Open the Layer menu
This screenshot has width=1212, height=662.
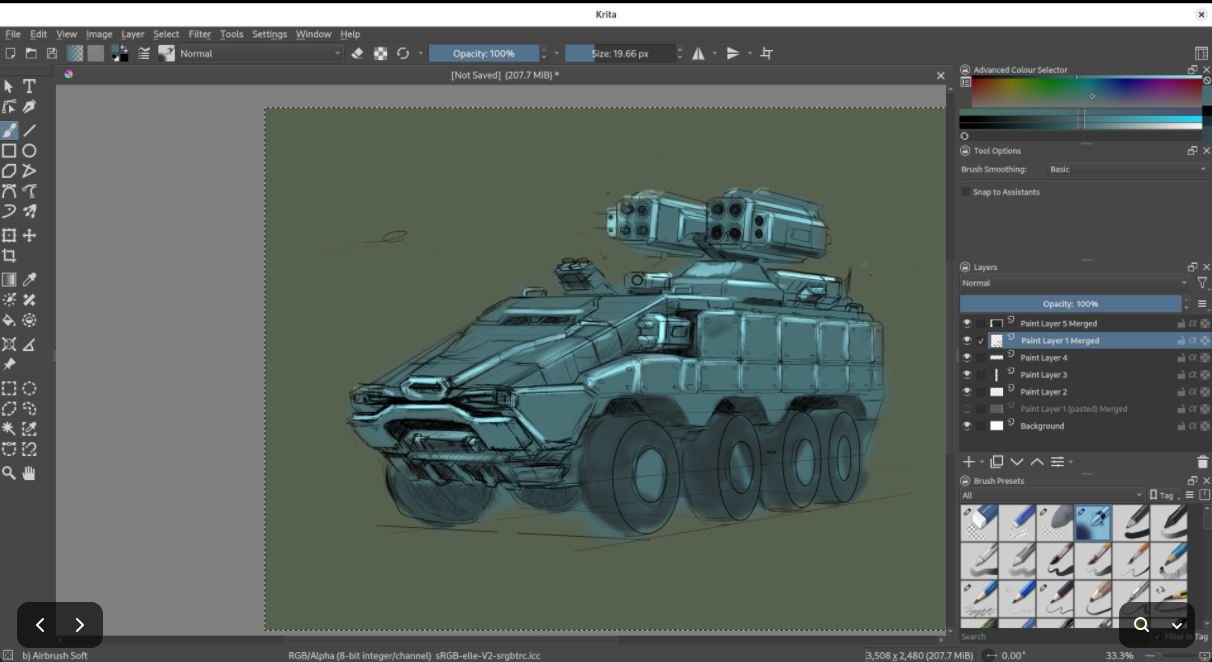(132, 34)
